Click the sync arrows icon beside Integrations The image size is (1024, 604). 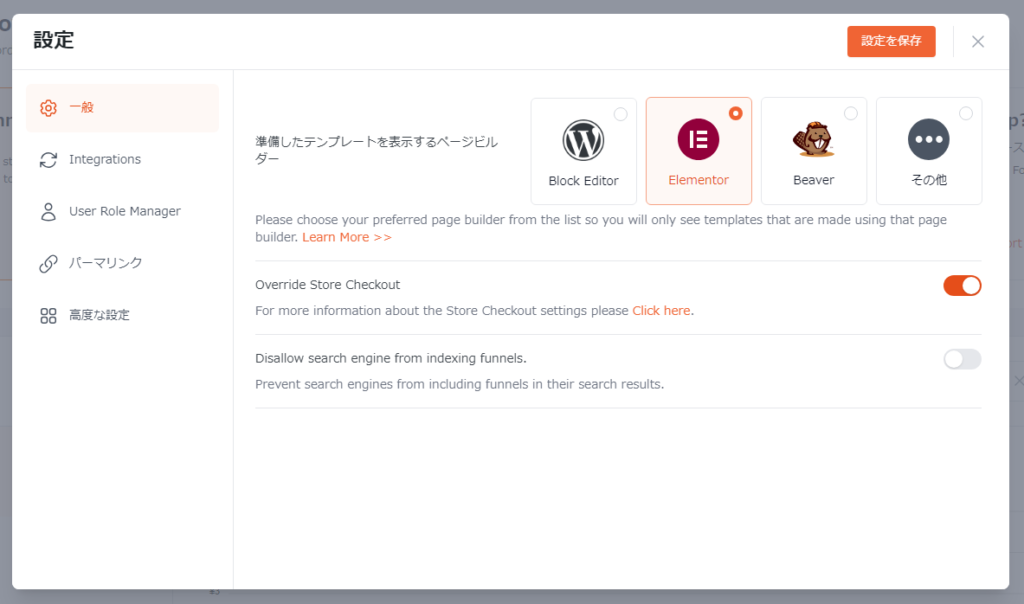(48, 160)
